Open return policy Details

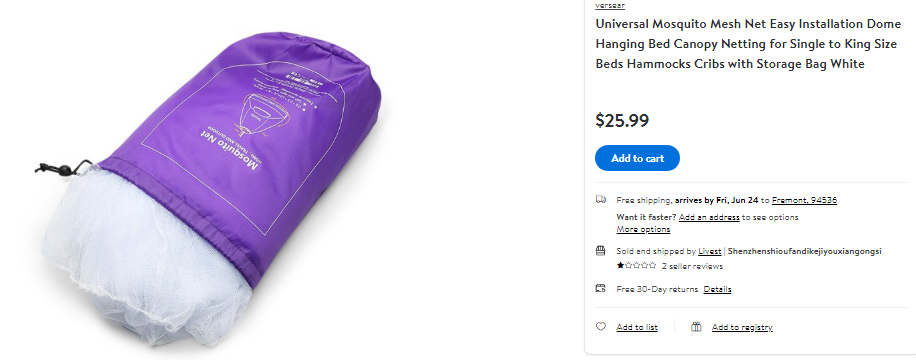[717, 289]
